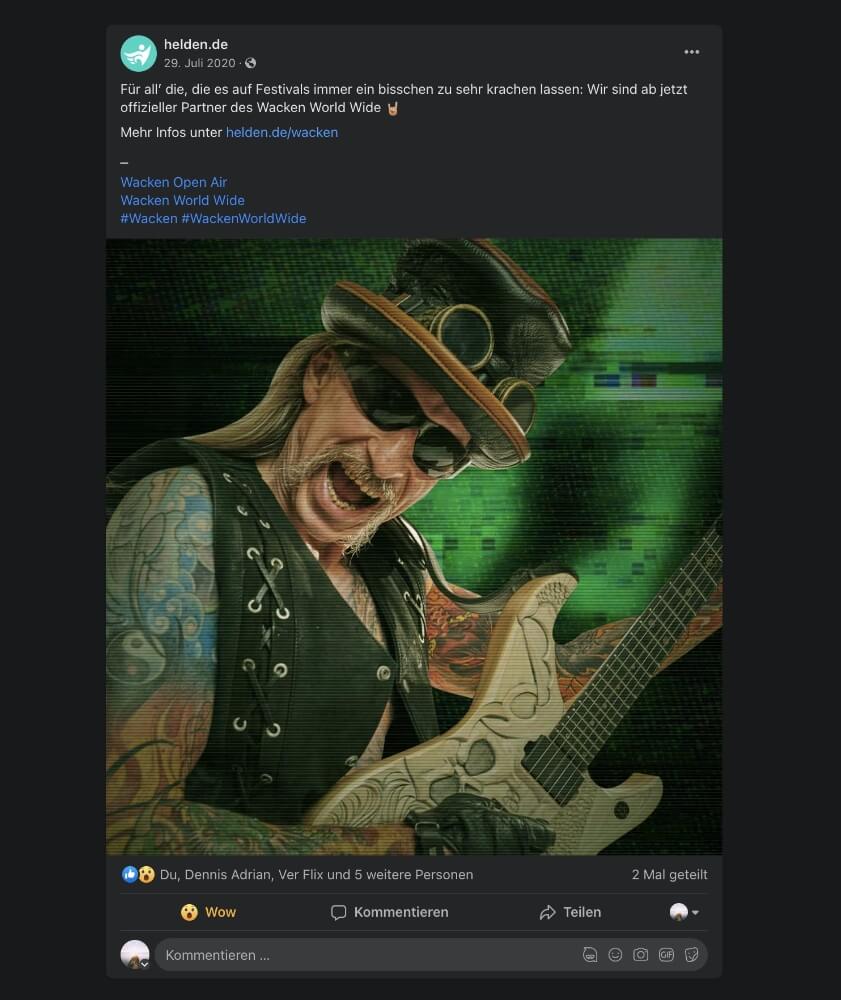Viewport: 841px width, 1000px height.
Task: Open the sticker picker in comment box
Action: 691,955
